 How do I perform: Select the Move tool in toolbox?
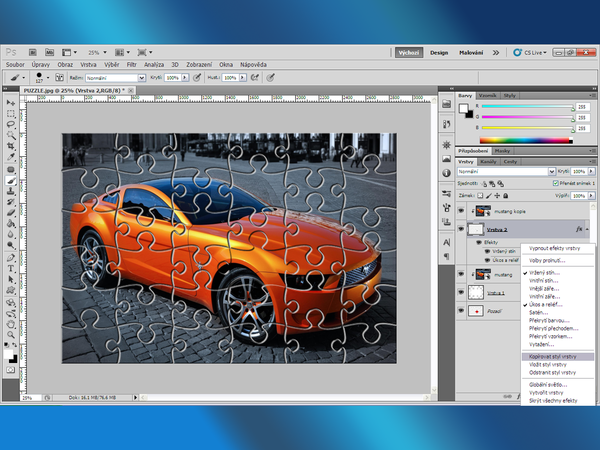pyautogui.click(x=11, y=103)
